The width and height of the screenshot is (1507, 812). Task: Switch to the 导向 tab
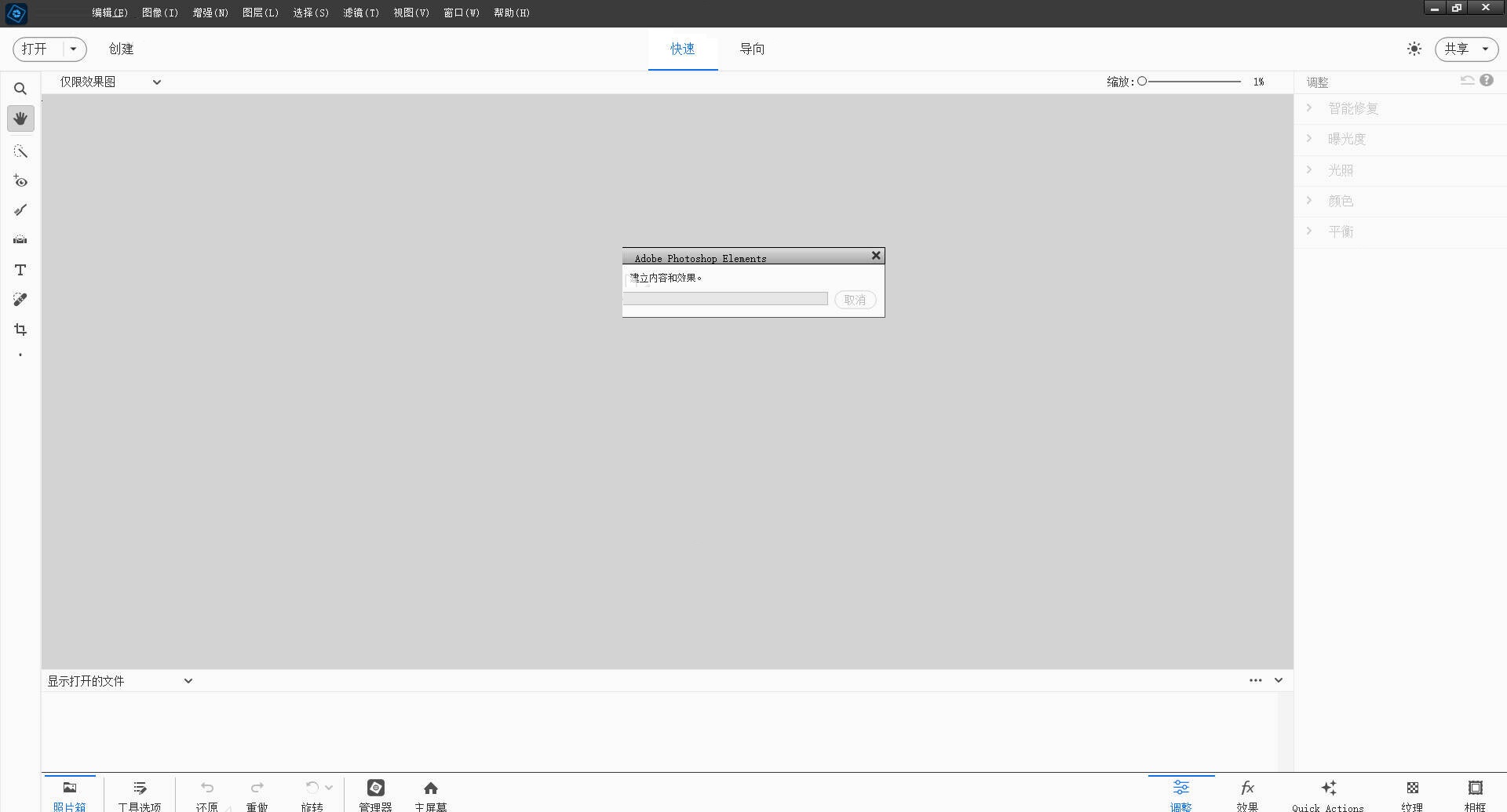pyautogui.click(x=752, y=49)
